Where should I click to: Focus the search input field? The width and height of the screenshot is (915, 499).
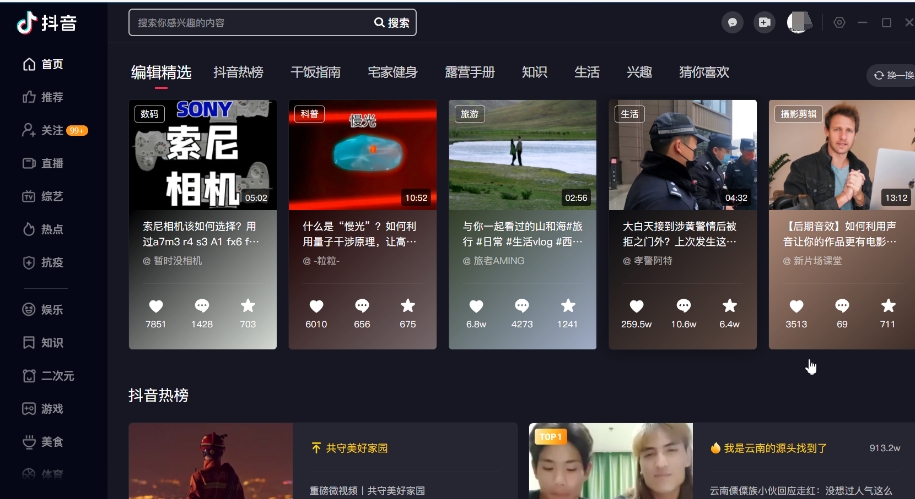point(251,23)
